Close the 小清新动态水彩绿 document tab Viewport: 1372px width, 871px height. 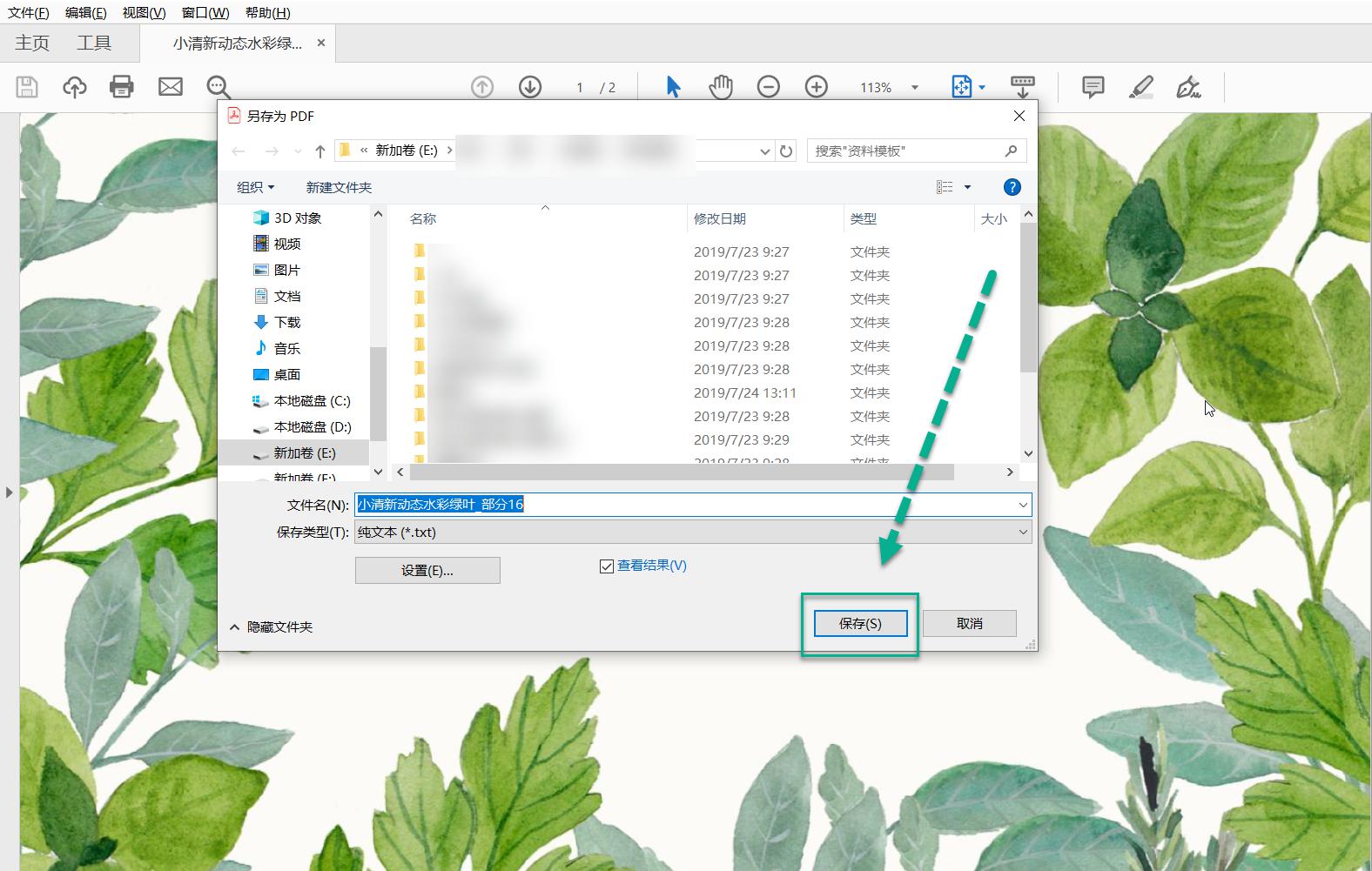321,43
